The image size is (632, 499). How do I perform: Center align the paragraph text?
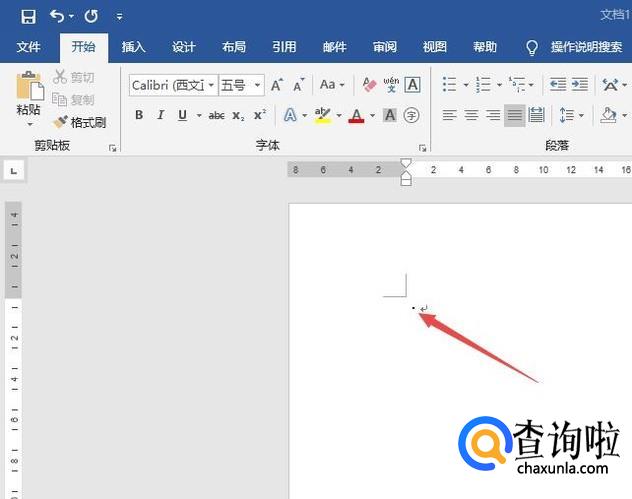[x=471, y=116]
